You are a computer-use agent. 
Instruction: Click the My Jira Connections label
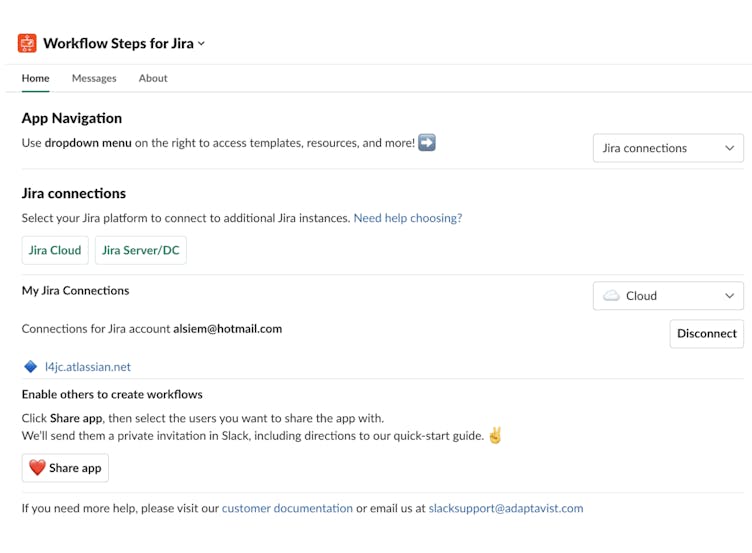coord(75,291)
